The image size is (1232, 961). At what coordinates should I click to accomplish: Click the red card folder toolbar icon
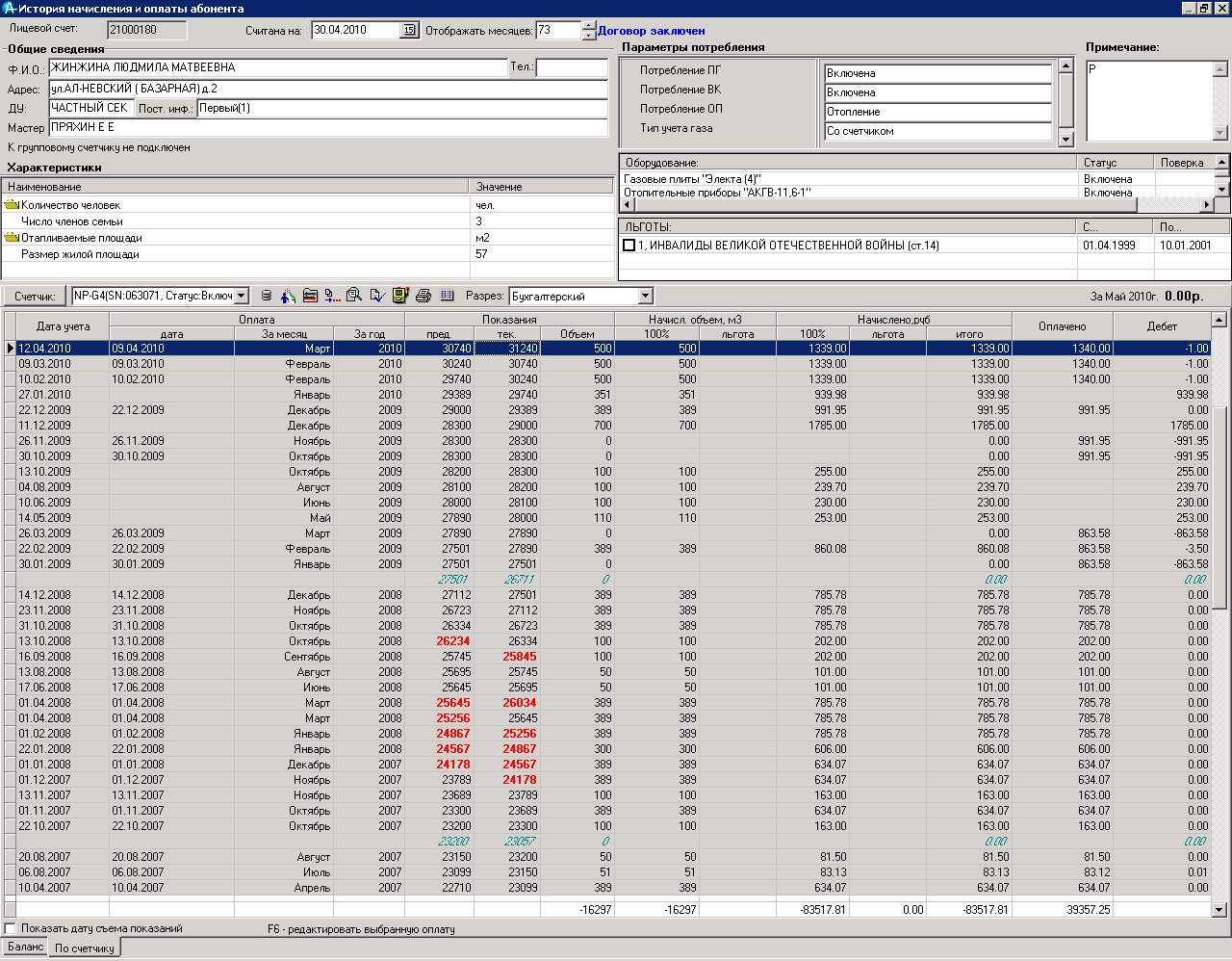(310, 296)
